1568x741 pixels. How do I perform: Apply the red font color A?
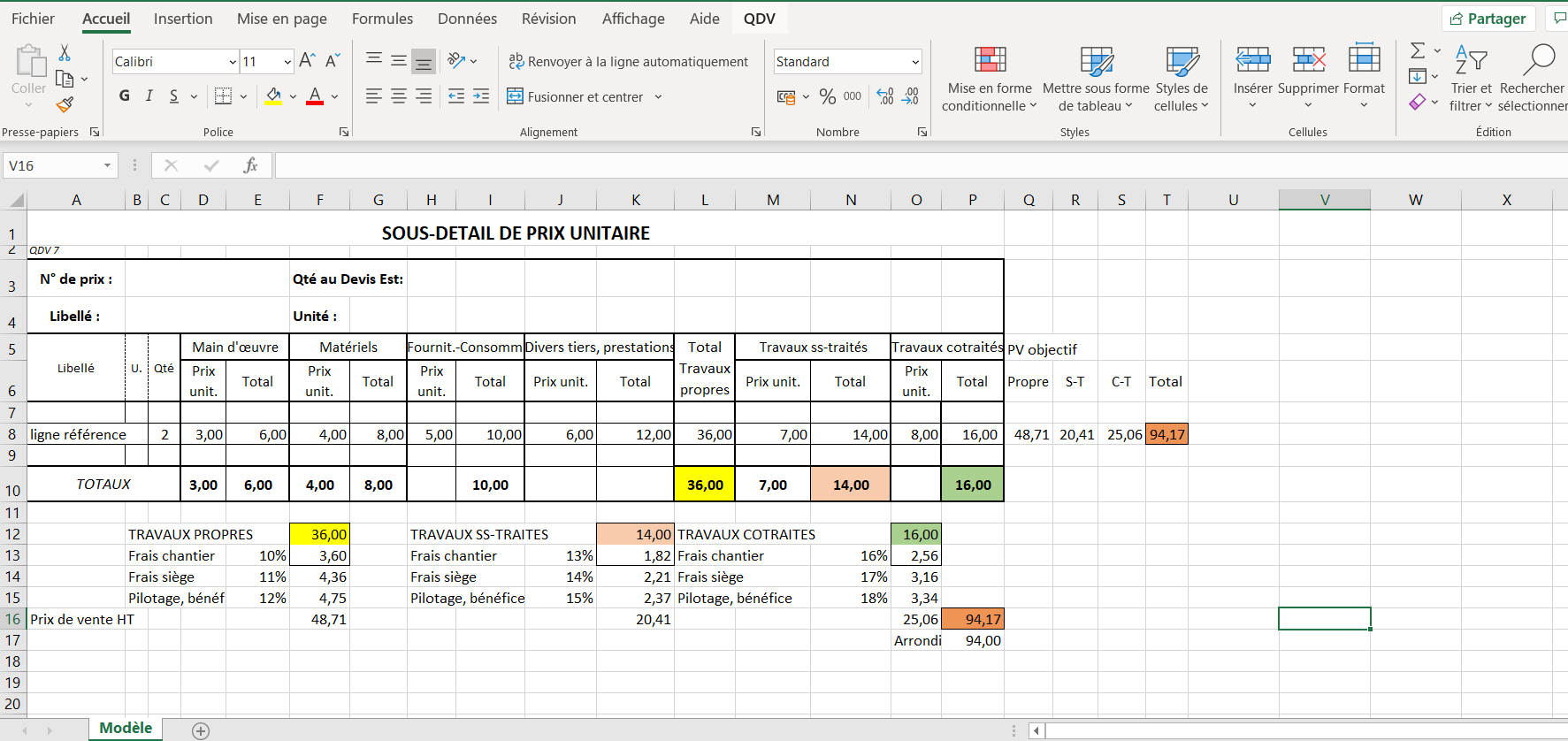(x=315, y=95)
